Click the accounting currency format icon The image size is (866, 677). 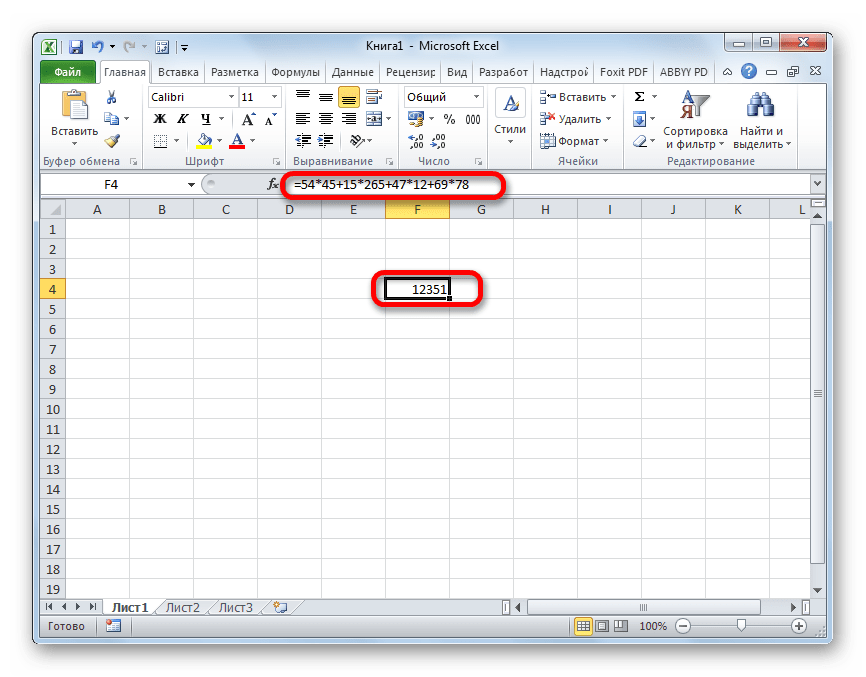pyautogui.click(x=416, y=119)
